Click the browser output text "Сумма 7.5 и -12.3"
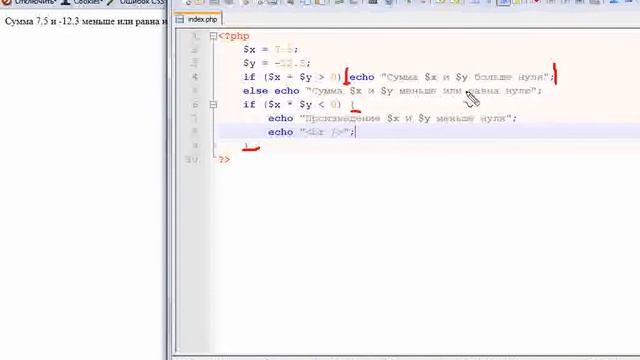640x360 pixels. [42, 22]
